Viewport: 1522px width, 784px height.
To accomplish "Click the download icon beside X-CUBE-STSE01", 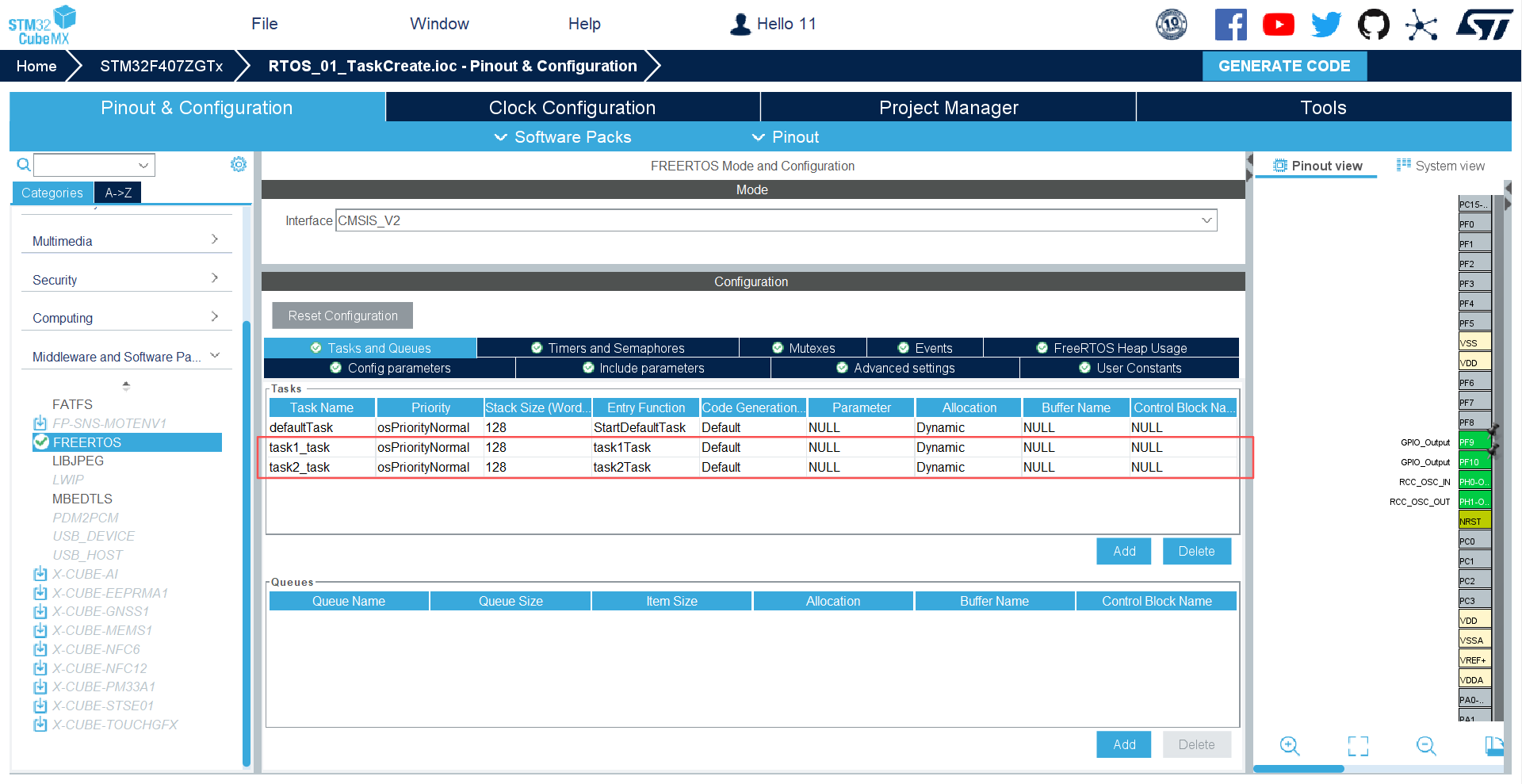I will 40,706.
